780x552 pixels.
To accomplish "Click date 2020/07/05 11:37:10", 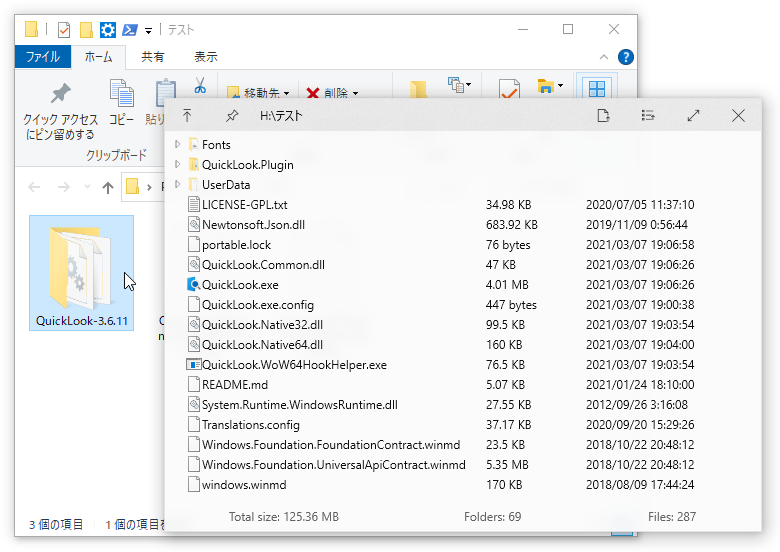I will click(640, 204).
